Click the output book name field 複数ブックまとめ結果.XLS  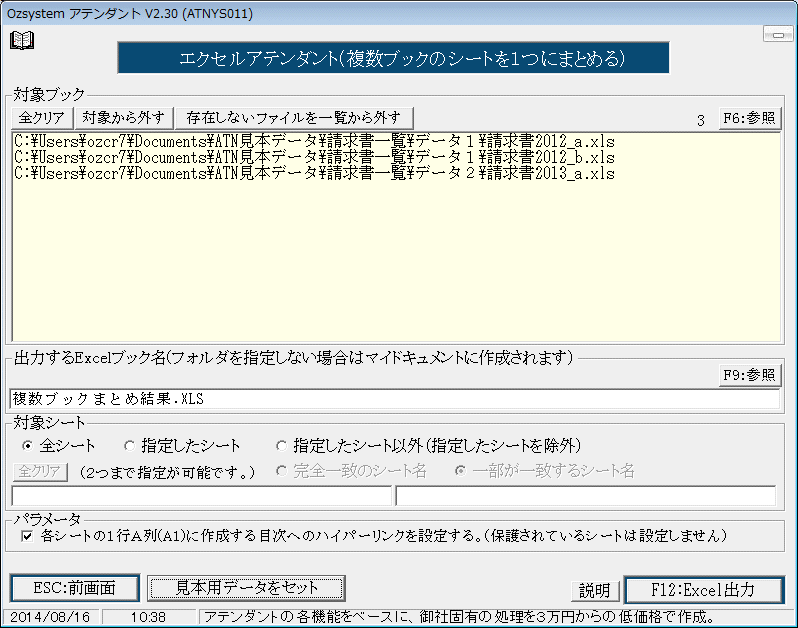tap(394, 399)
